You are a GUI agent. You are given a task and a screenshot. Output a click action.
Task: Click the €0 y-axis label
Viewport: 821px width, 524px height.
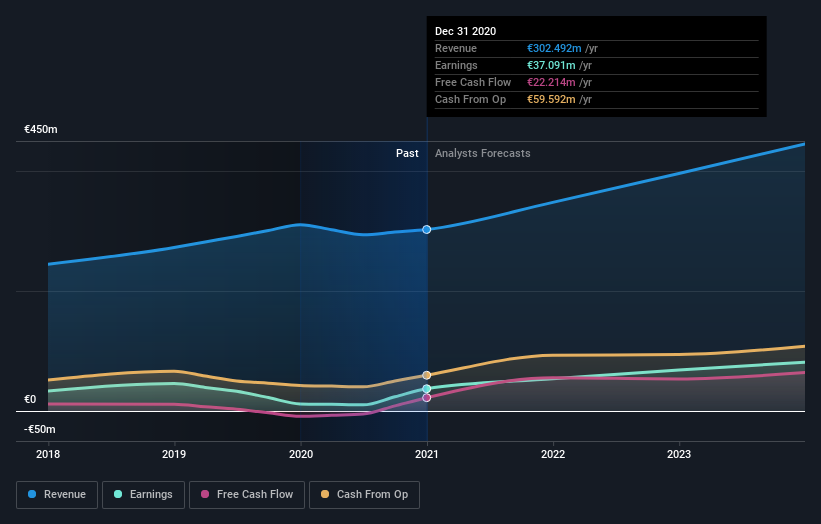click(30, 399)
